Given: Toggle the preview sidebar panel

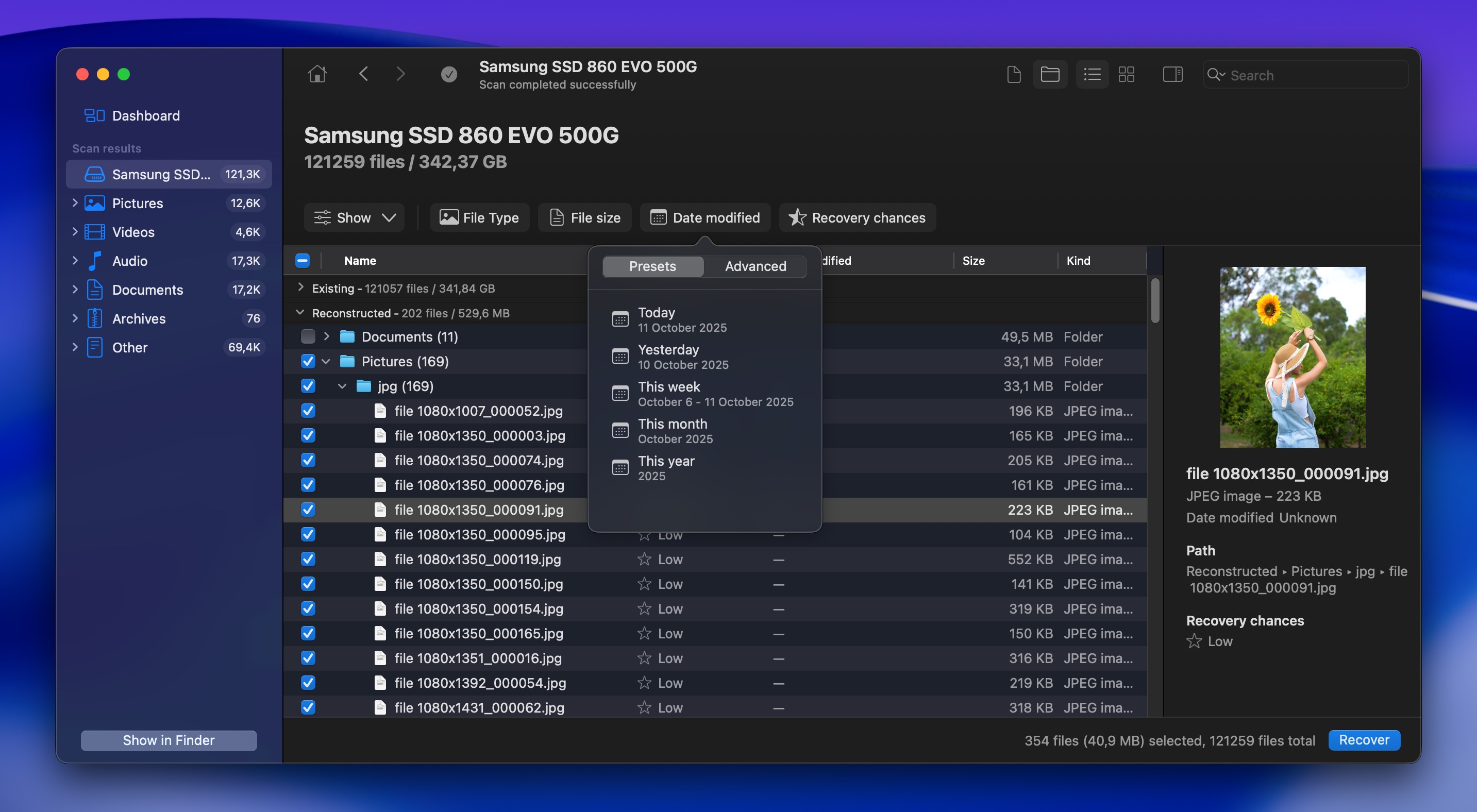Looking at the screenshot, I should (1172, 74).
